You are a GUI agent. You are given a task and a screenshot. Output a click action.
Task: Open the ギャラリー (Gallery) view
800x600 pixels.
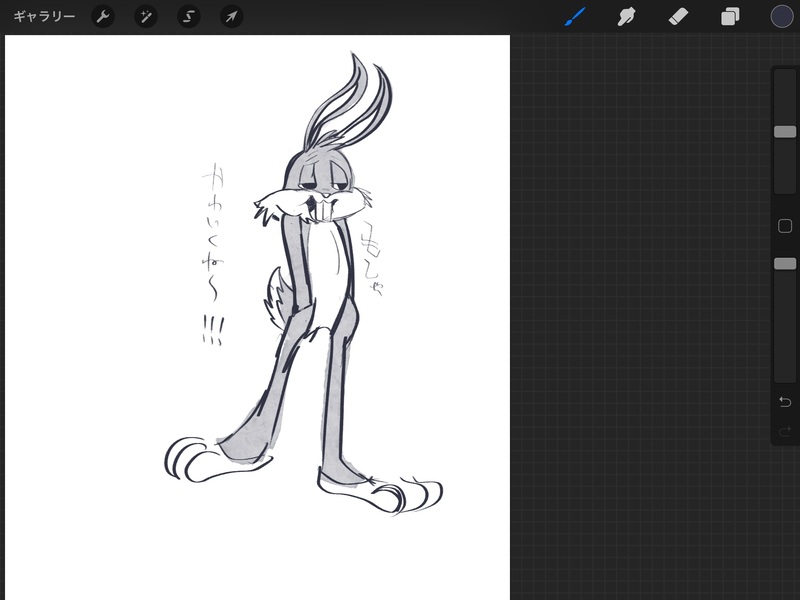coord(44,16)
